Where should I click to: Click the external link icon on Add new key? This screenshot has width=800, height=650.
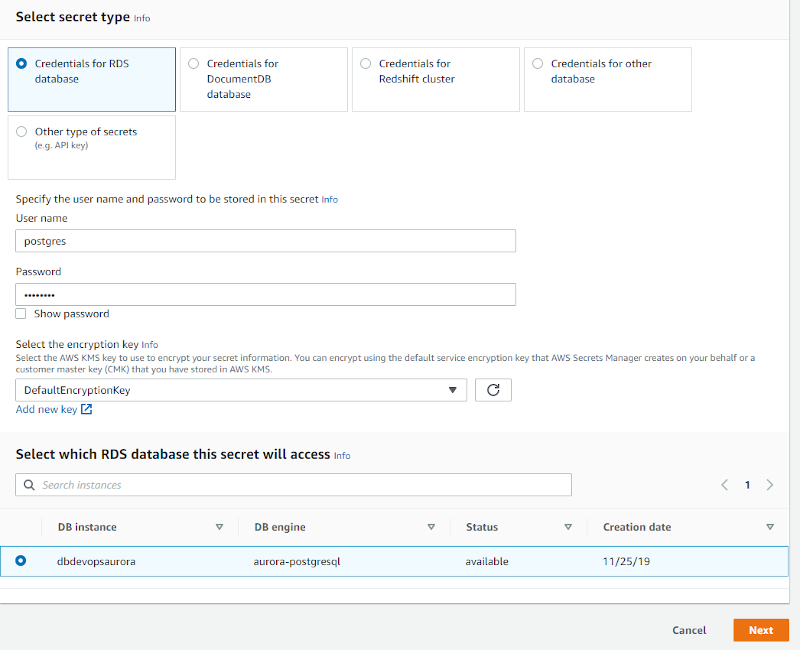(88, 409)
